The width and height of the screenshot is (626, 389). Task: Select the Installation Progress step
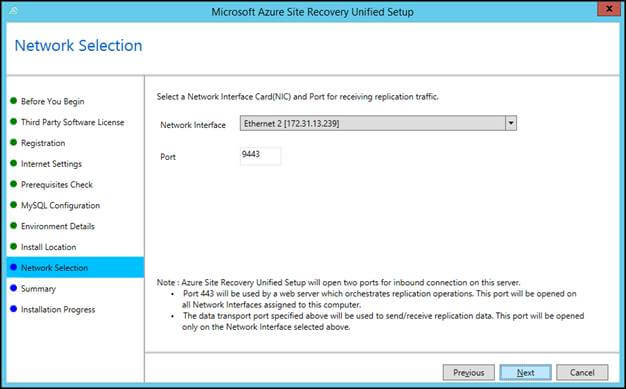click(58, 309)
